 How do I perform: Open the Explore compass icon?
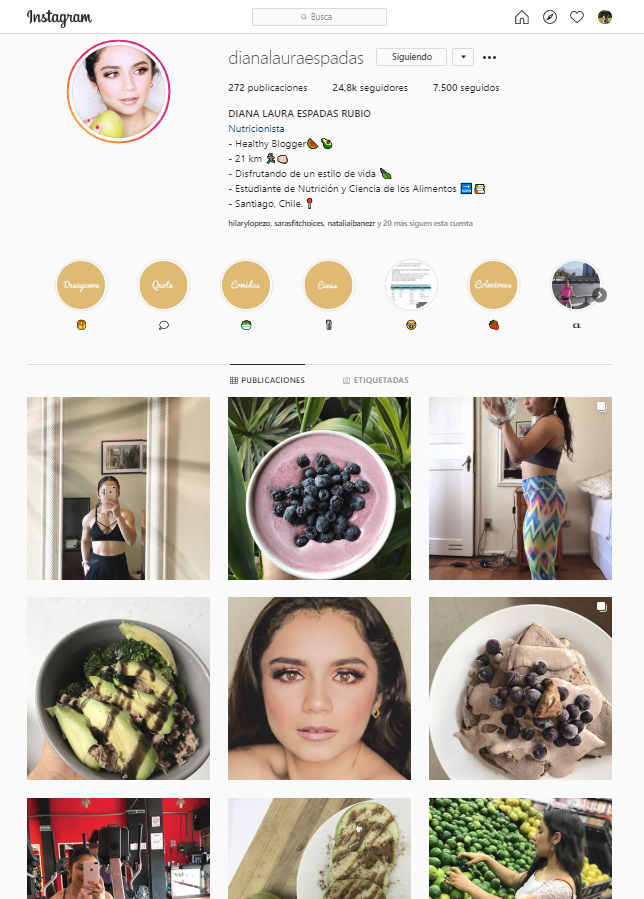tap(549, 17)
